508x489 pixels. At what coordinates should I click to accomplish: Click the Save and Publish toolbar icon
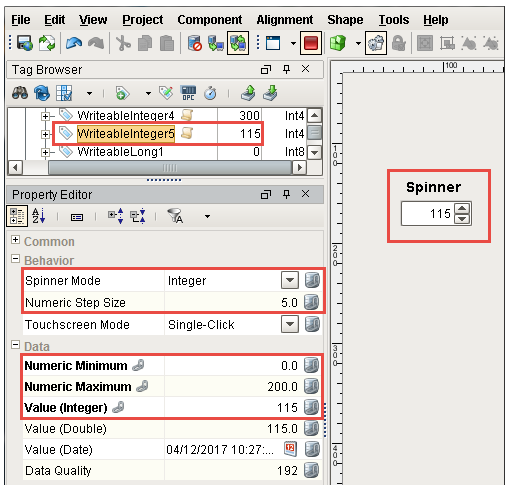(25, 43)
